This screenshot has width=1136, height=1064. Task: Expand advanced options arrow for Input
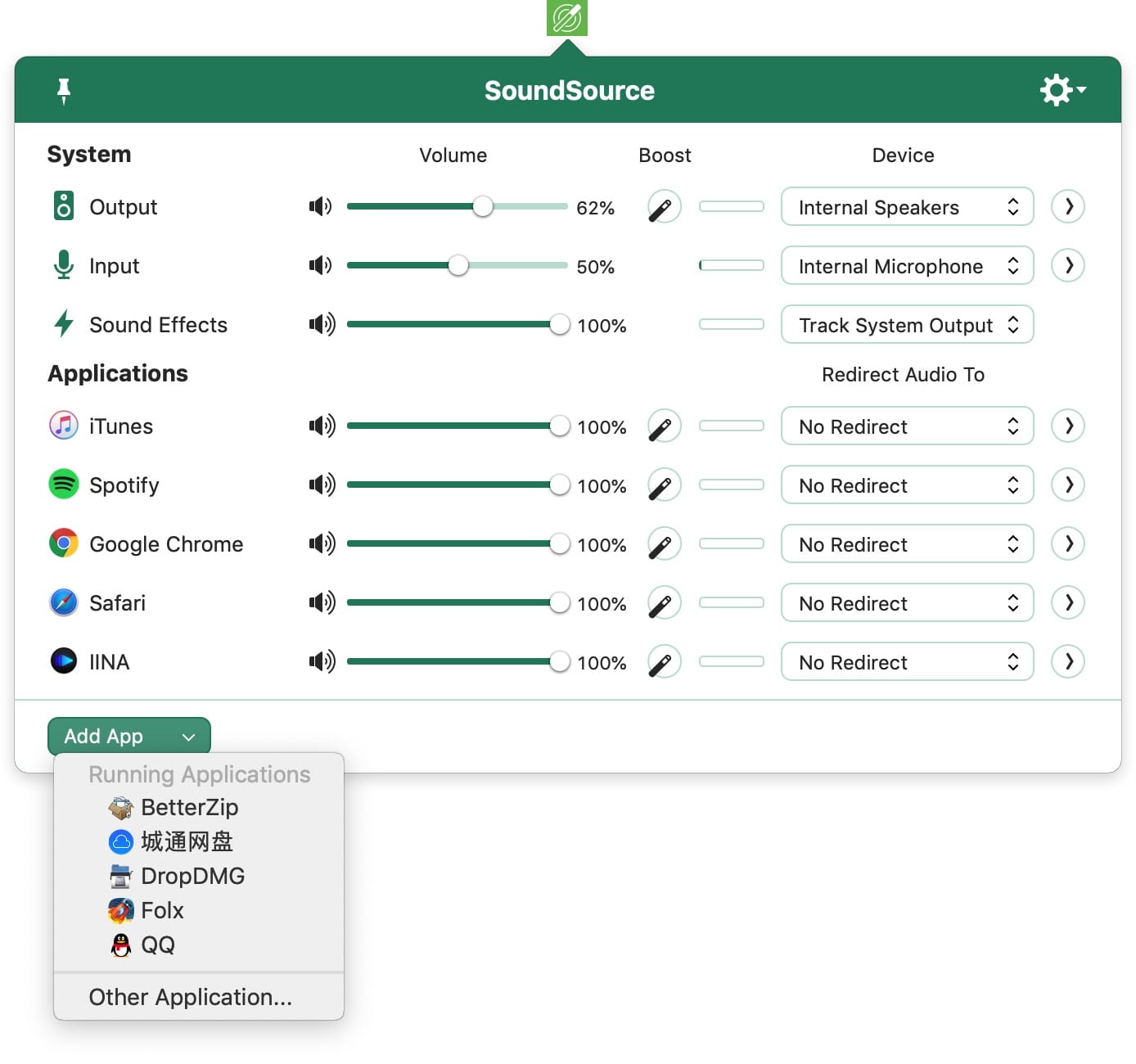point(1068,266)
